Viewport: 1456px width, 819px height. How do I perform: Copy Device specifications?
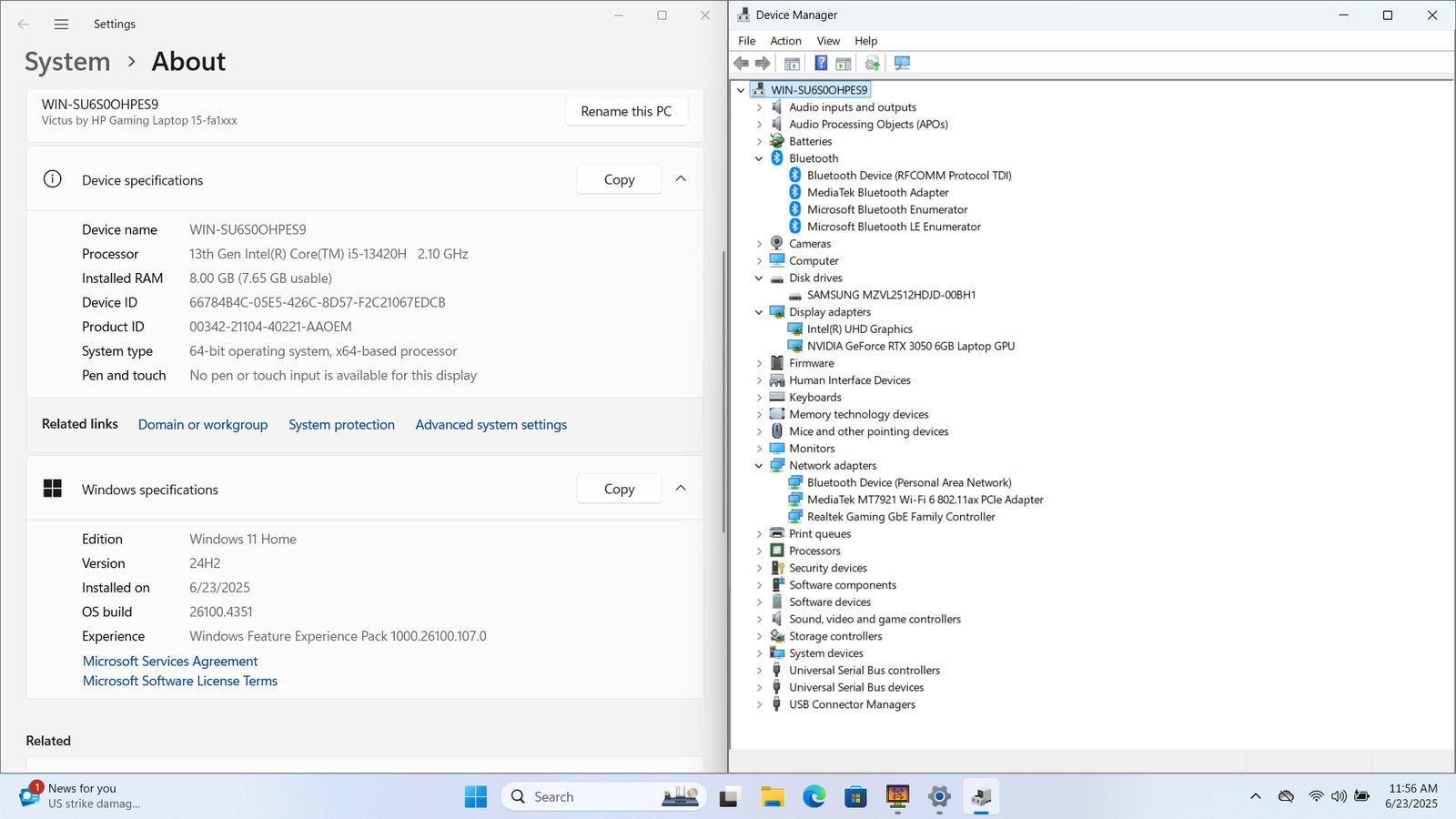pyautogui.click(x=619, y=179)
